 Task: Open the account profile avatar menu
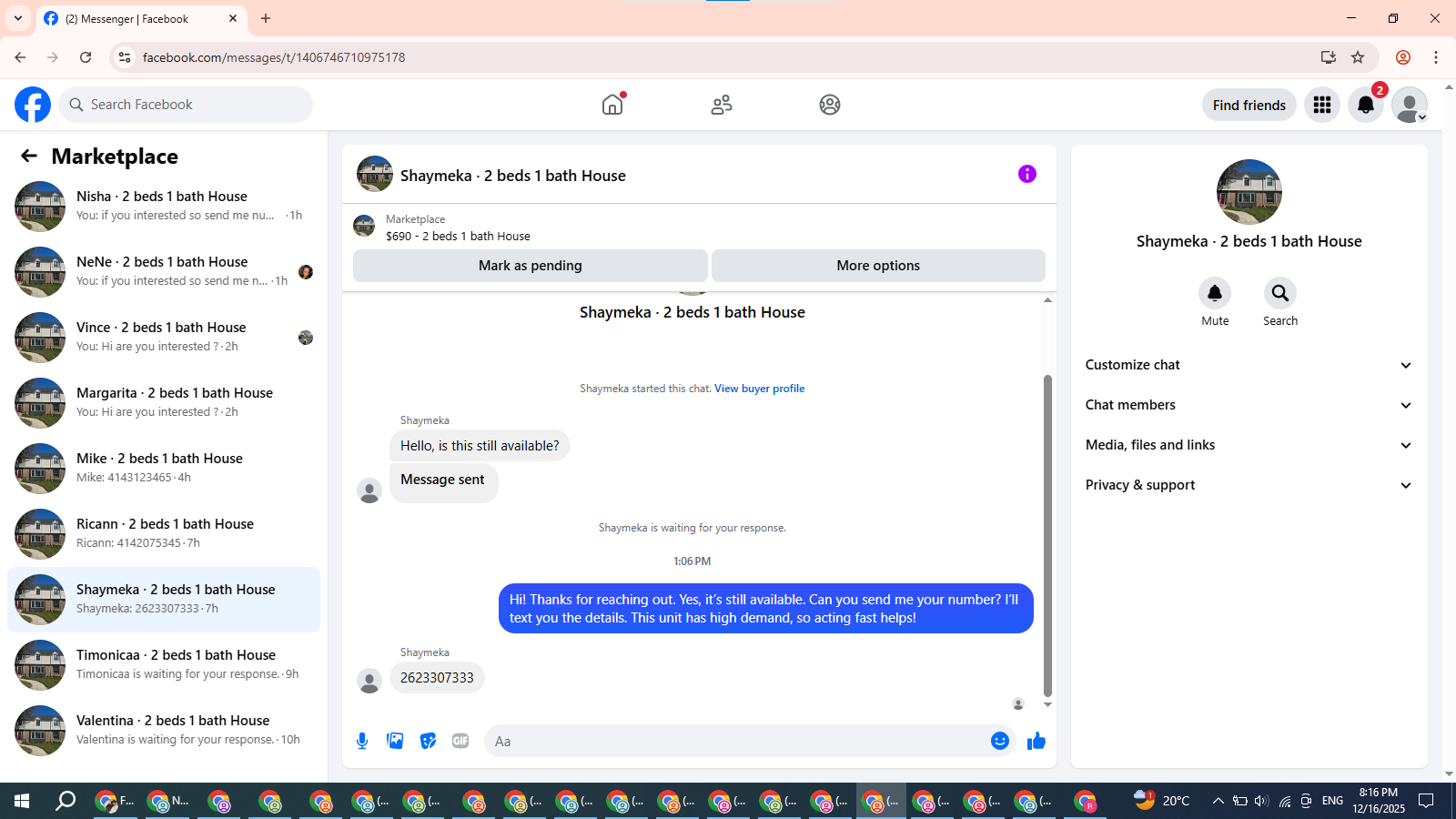pos(1410,105)
